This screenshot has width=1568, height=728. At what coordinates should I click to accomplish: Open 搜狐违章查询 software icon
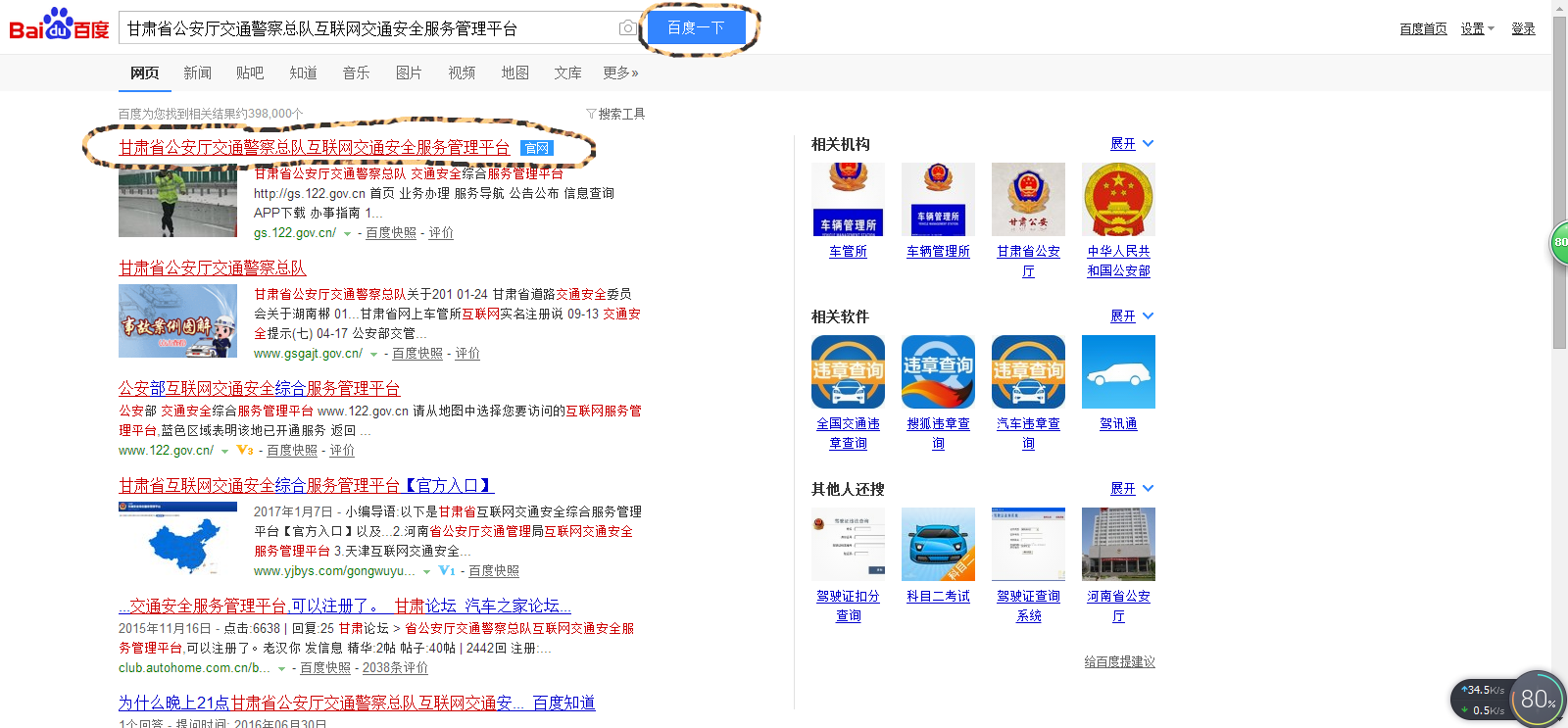point(938,371)
